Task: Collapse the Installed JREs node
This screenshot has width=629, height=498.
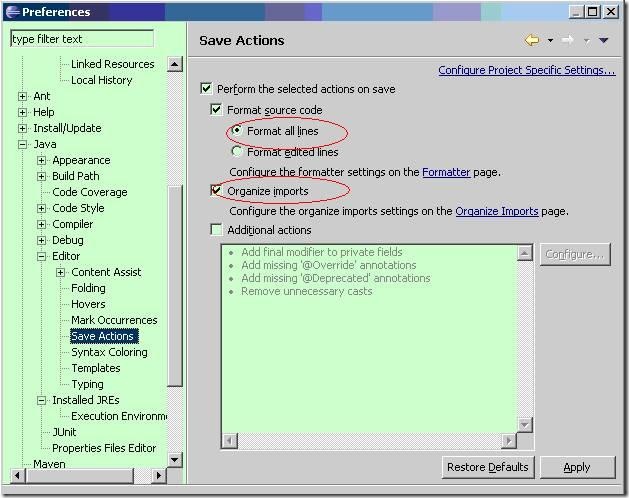Action: [41, 400]
